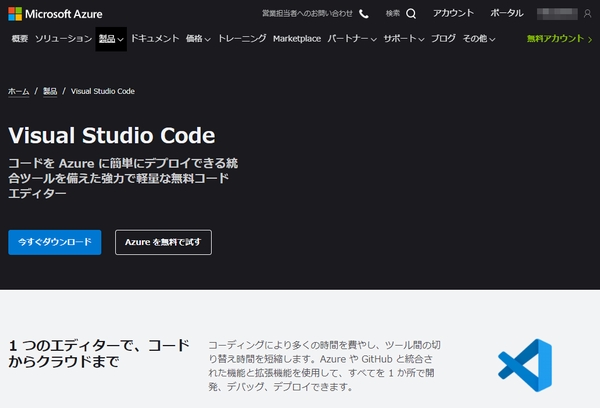
Task: Expand the サポート dropdown menu
Action: (404, 39)
